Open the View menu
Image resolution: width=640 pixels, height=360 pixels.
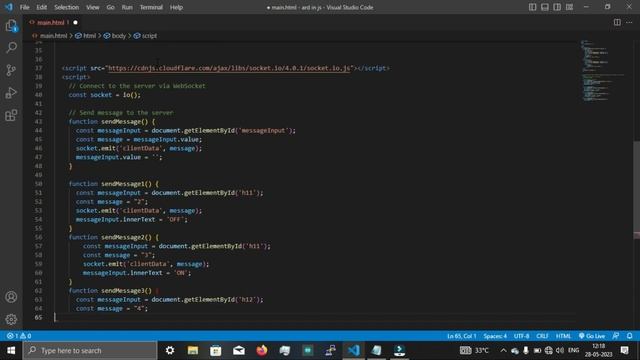[x=93, y=7]
